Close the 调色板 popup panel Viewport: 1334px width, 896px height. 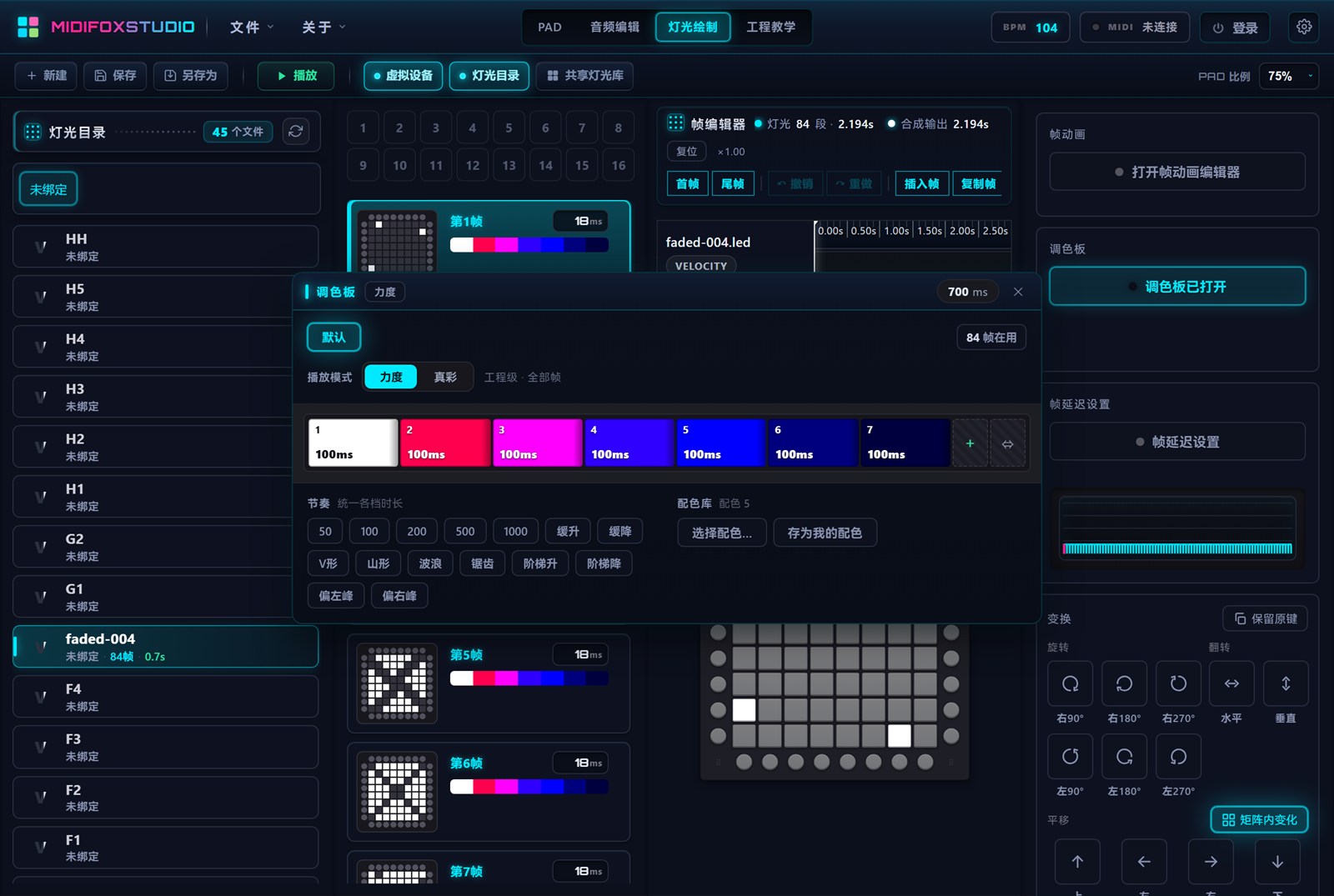[1018, 292]
